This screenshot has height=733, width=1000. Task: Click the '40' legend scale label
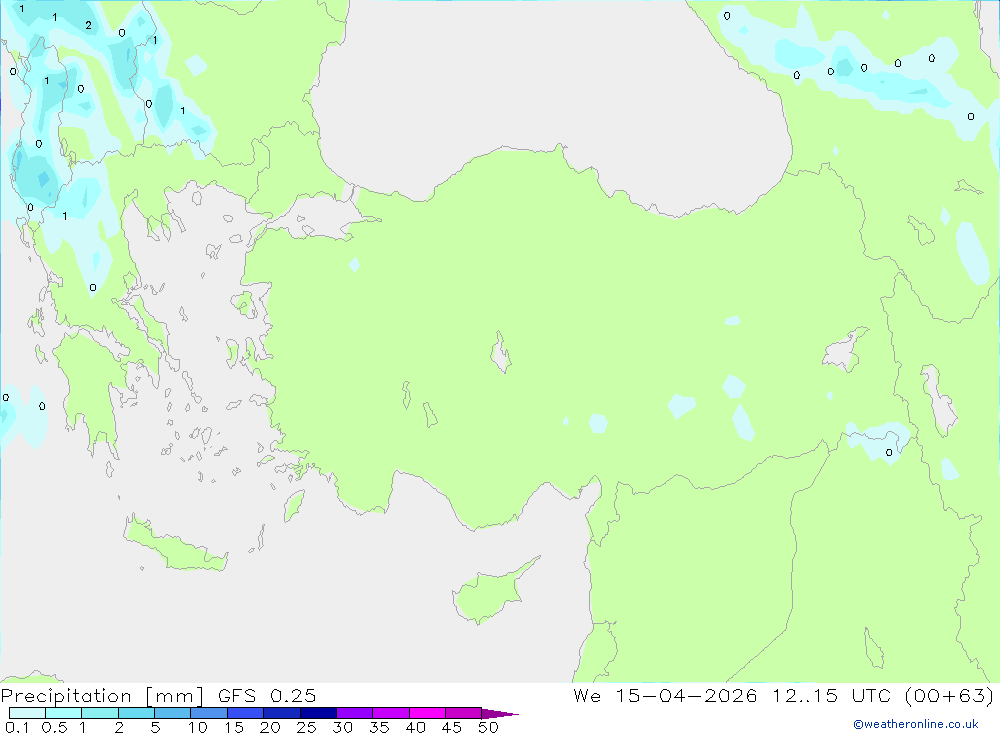416,727
